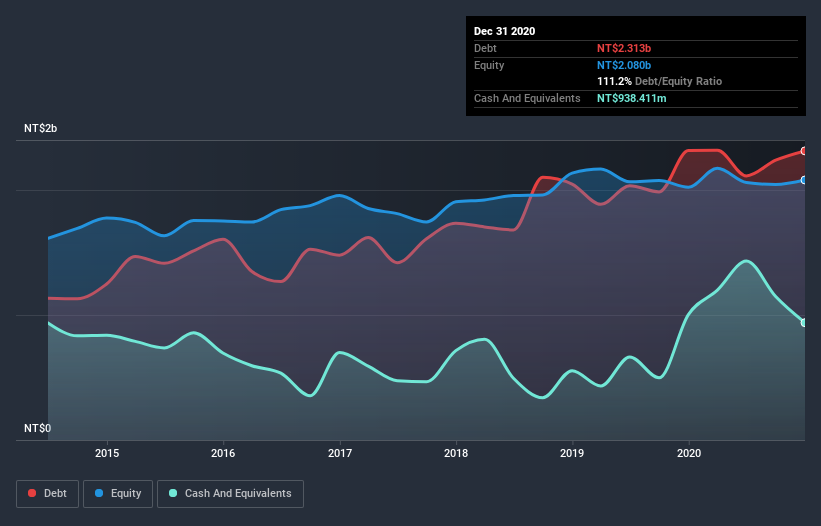Click the red dot in Debt legend
821x526 pixels.
[32, 493]
